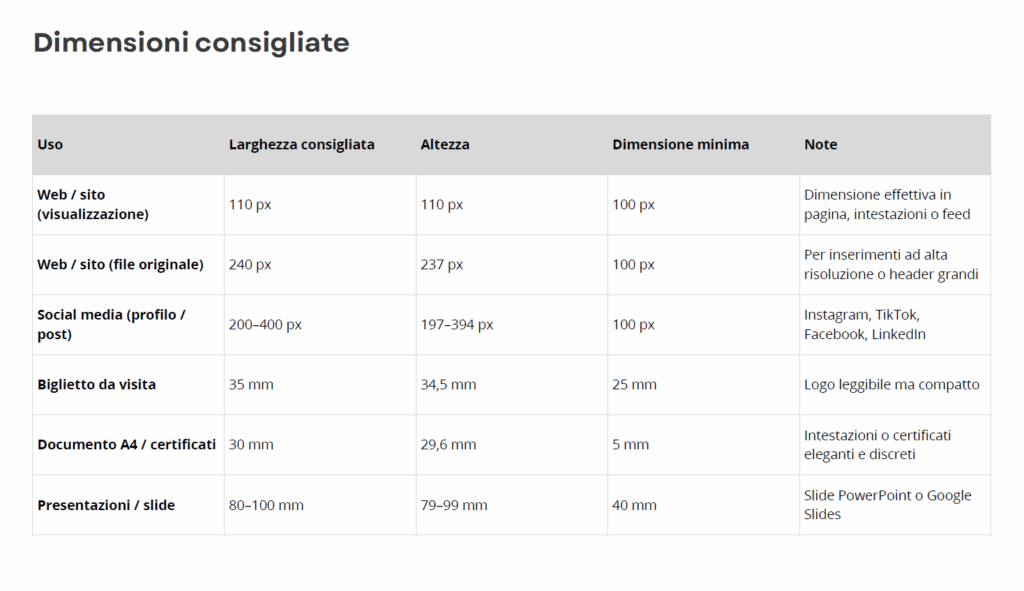Viewport: 1024px width, 591px height.
Task: Select the "Altezza" column header
Action: [x=445, y=145]
